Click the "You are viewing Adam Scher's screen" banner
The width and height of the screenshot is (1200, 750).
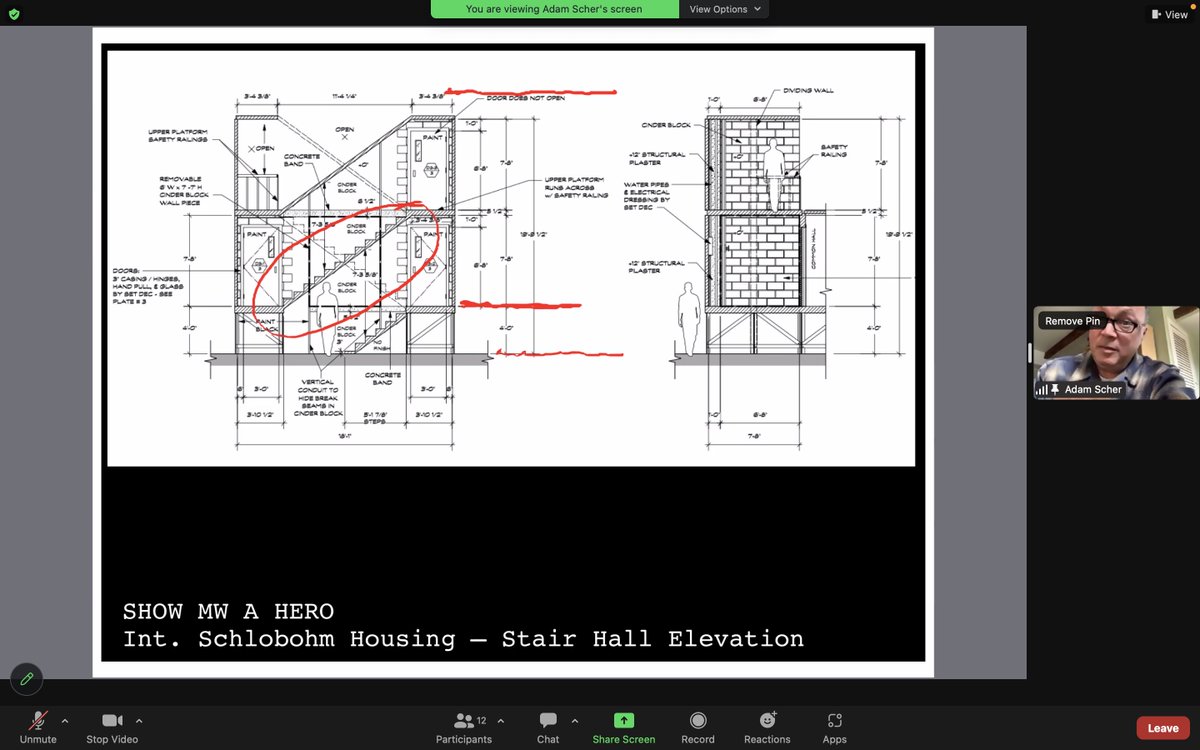[554, 9]
